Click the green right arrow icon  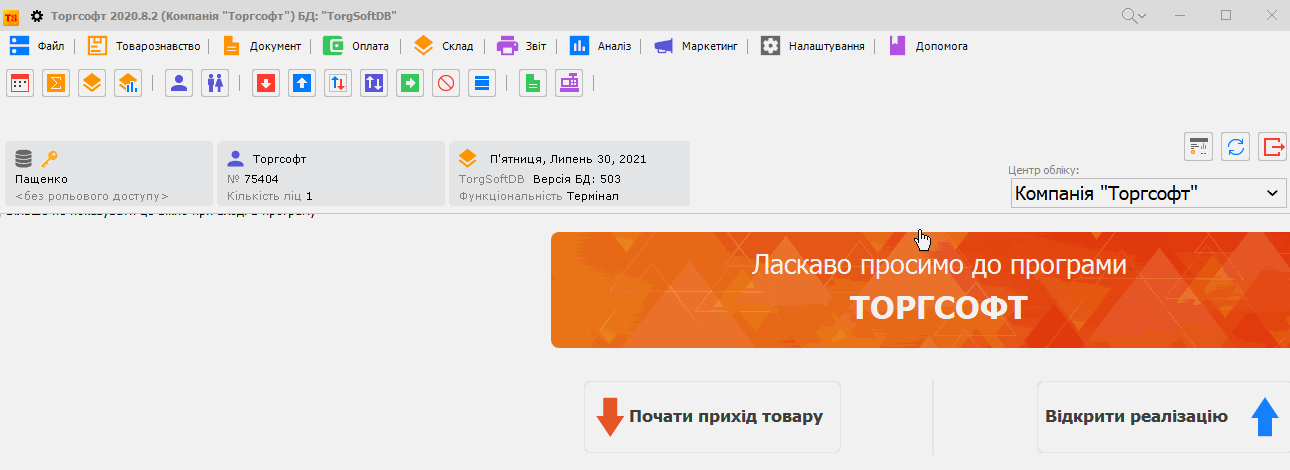pyautogui.click(x=410, y=83)
